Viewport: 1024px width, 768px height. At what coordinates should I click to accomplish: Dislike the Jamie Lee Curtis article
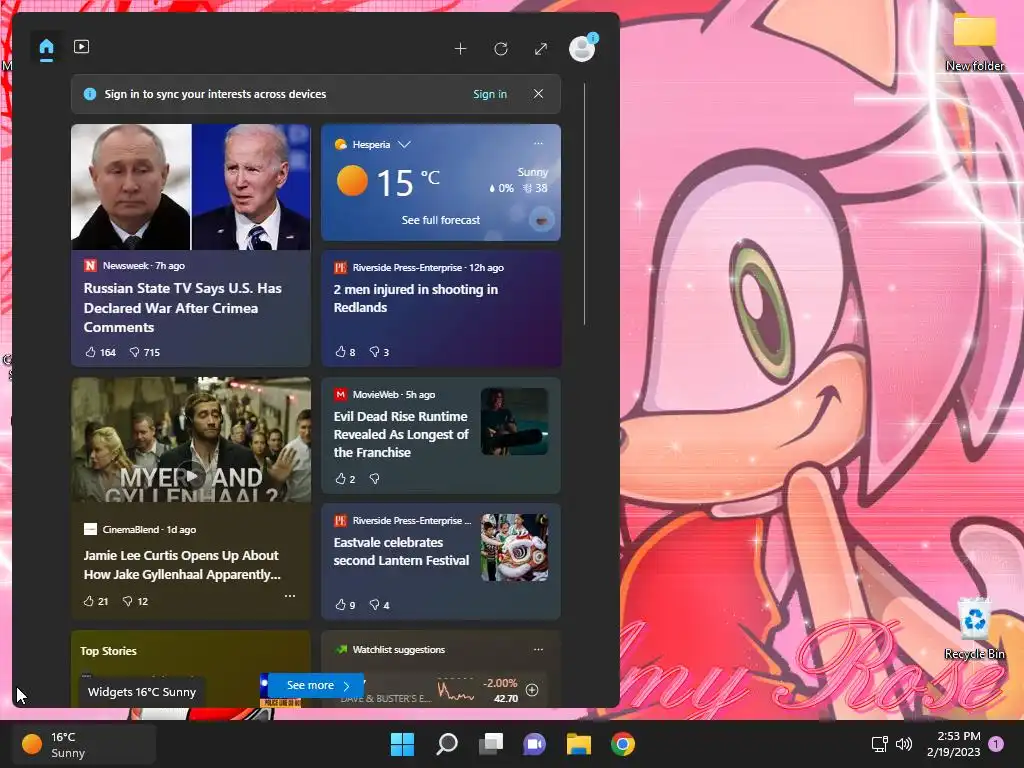pos(135,601)
